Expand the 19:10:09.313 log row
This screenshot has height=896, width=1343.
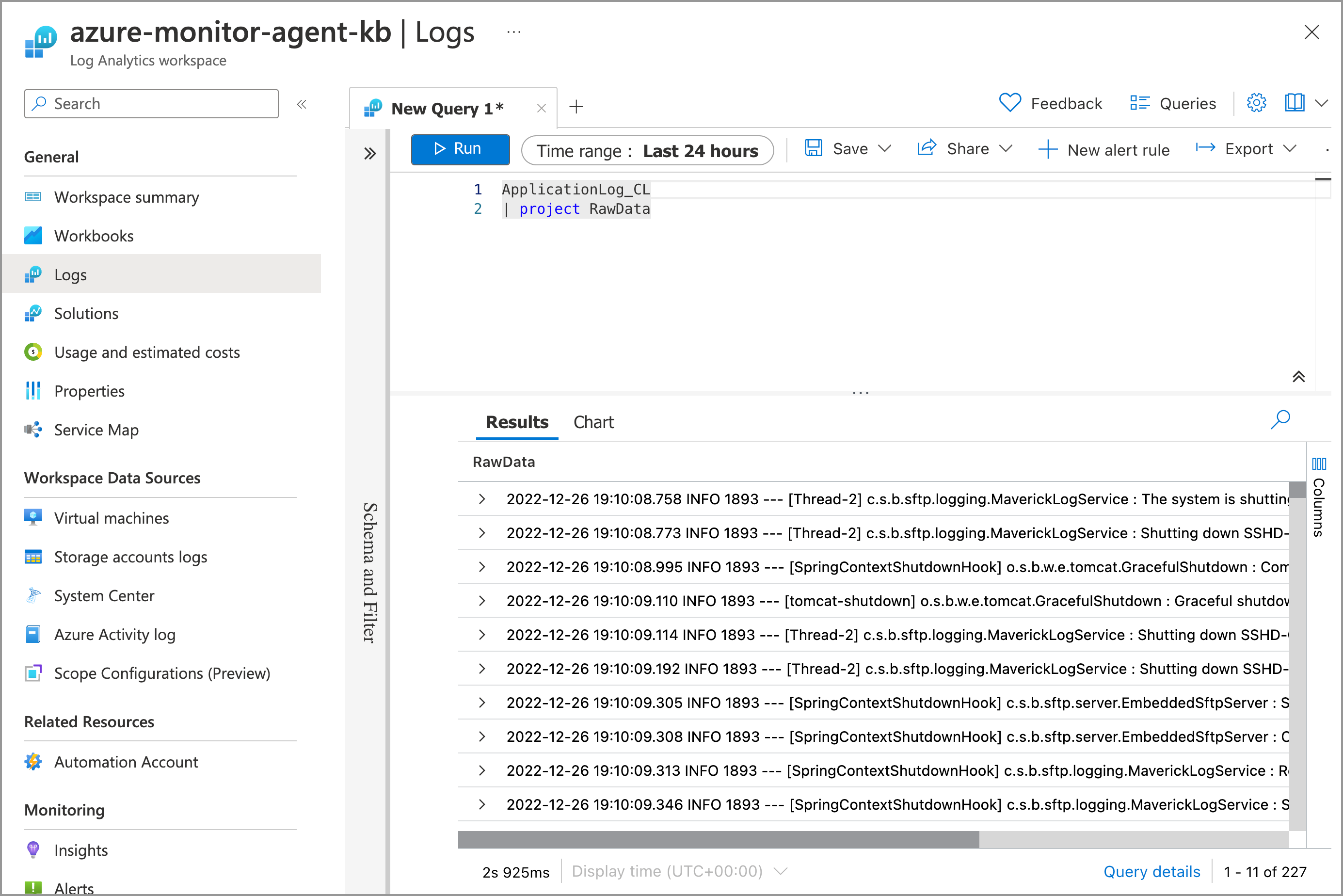pyautogui.click(x=482, y=770)
